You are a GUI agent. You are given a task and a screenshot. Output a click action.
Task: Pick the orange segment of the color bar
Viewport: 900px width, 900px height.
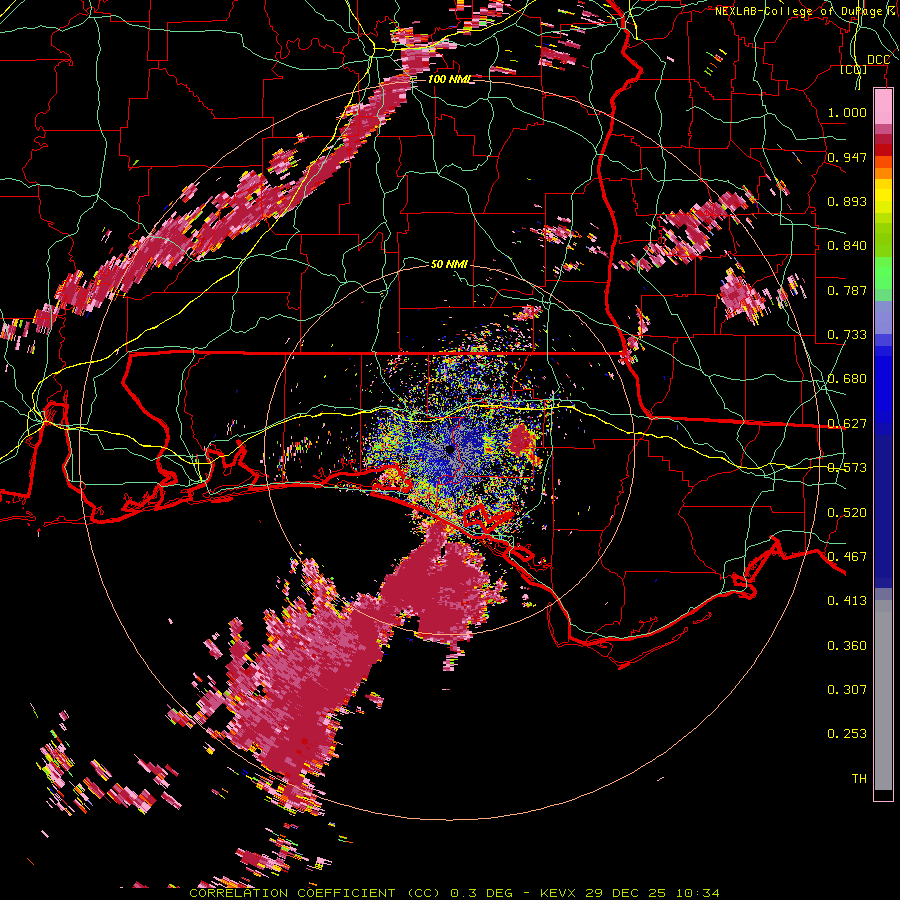coord(883,173)
